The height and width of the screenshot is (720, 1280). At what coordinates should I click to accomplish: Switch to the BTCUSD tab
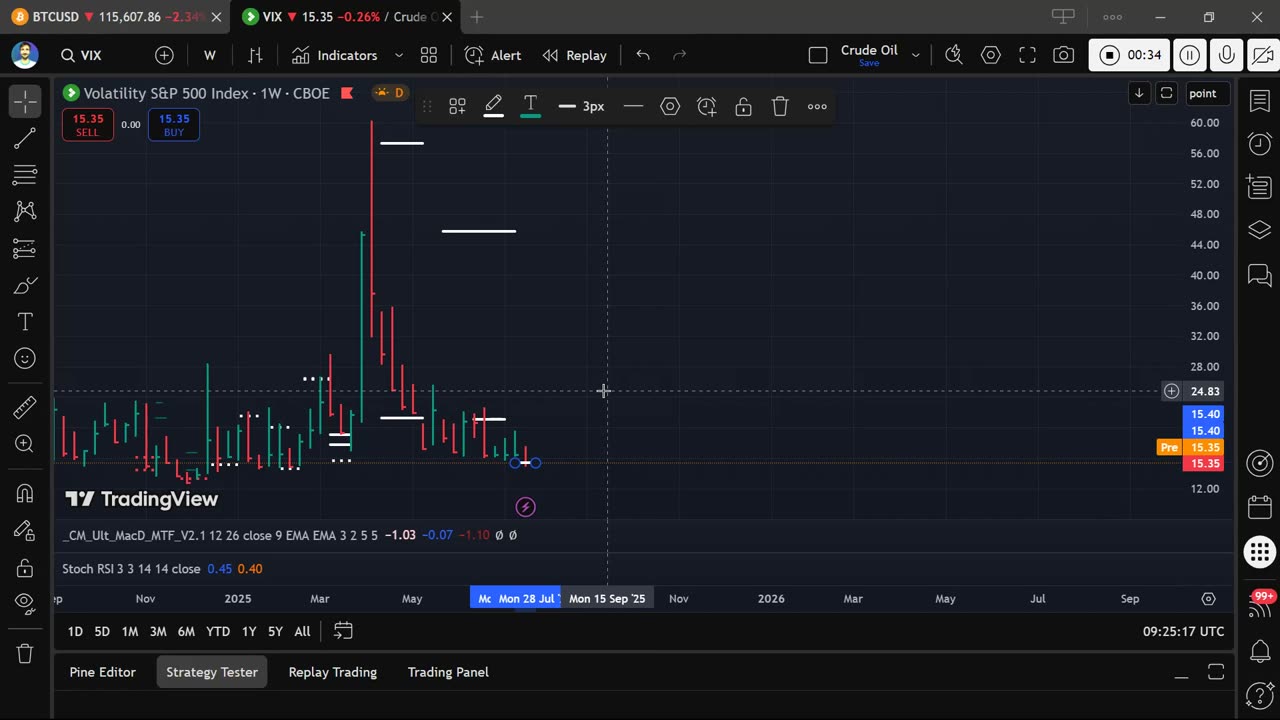pyautogui.click(x=115, y=17)
